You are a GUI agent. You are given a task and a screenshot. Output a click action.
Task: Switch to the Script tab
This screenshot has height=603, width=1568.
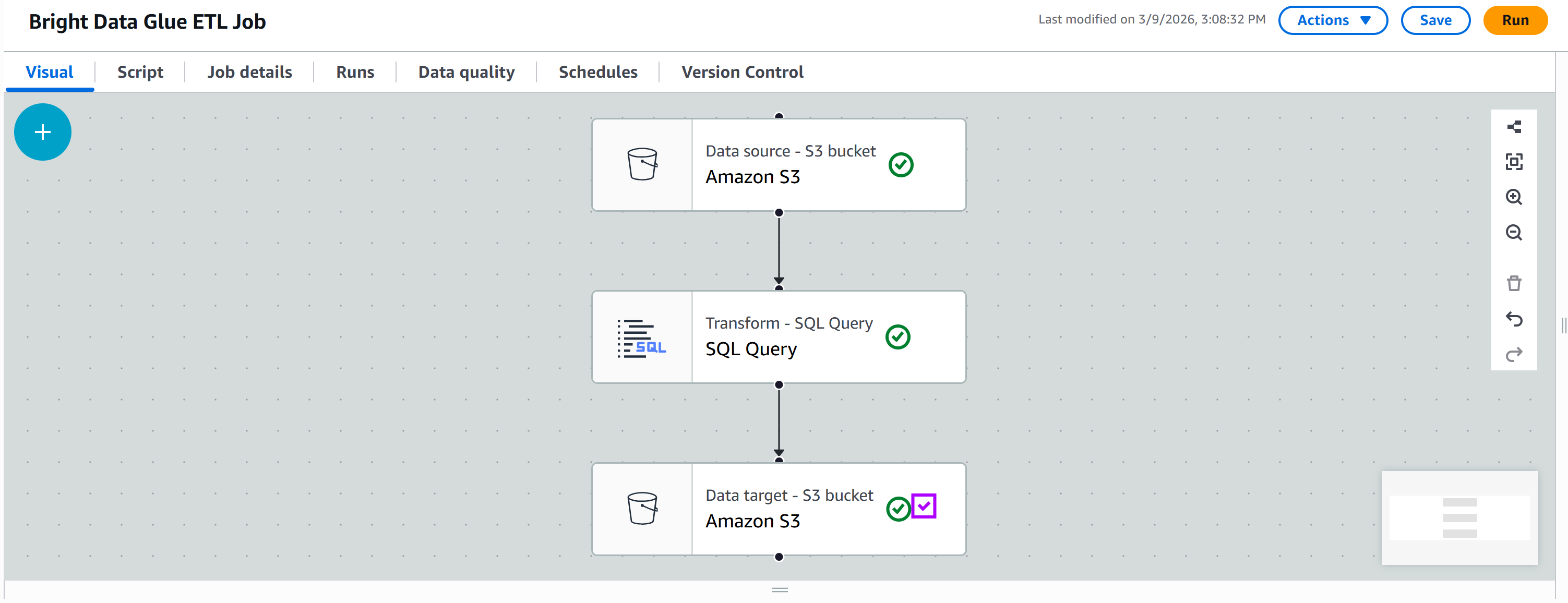[140, 72]
